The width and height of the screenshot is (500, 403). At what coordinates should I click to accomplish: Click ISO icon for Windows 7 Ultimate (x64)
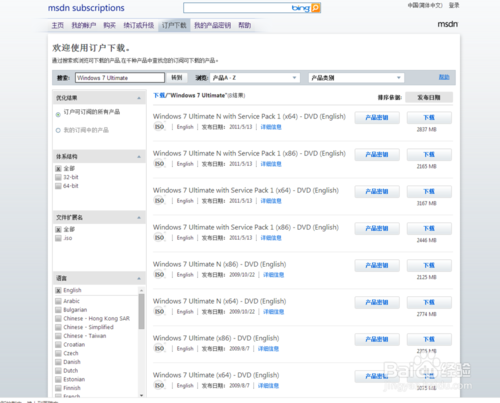[x=159, y=385]
